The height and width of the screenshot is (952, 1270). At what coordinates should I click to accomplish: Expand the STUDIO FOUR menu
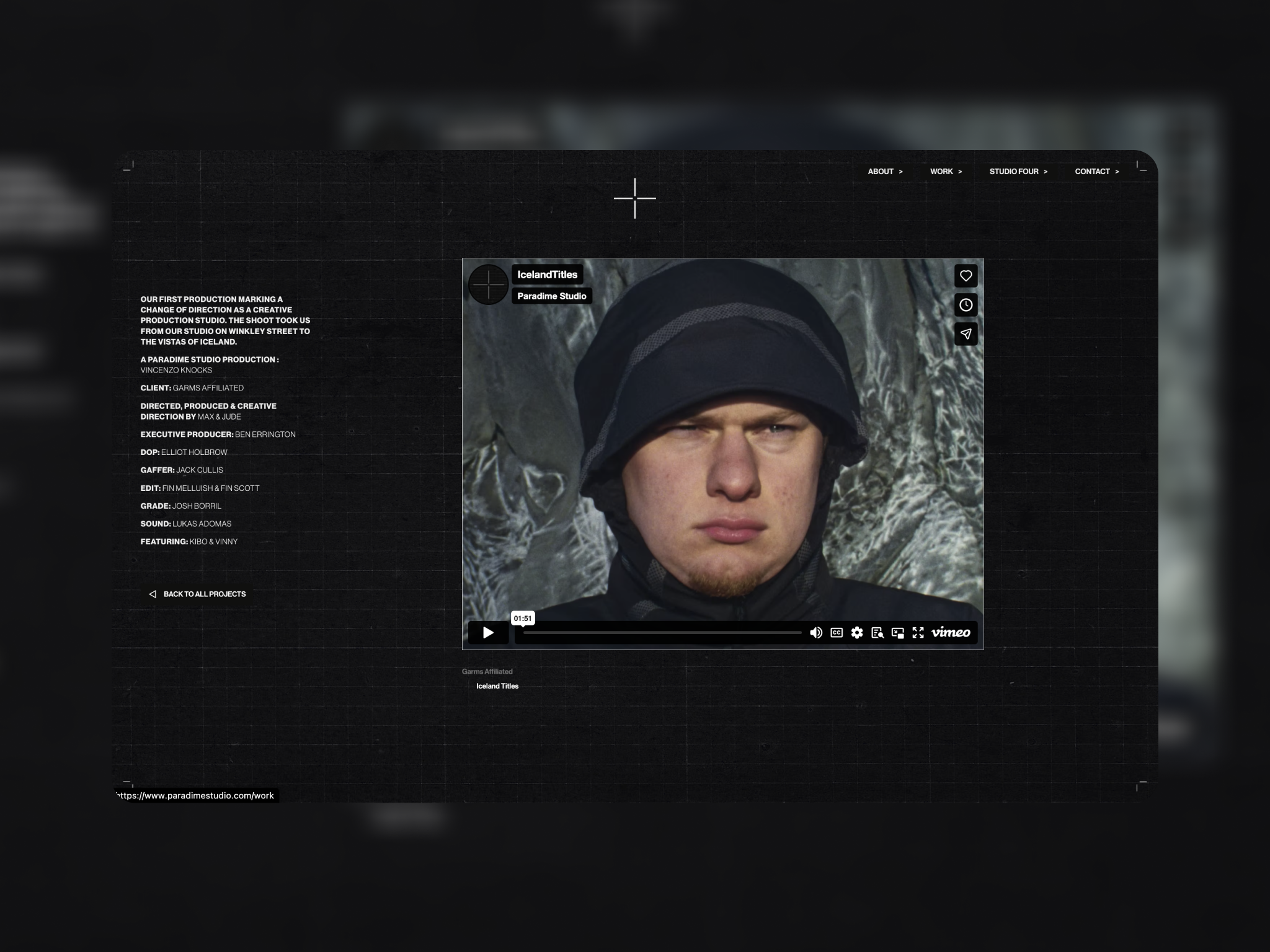click(x=1018, y=172)
